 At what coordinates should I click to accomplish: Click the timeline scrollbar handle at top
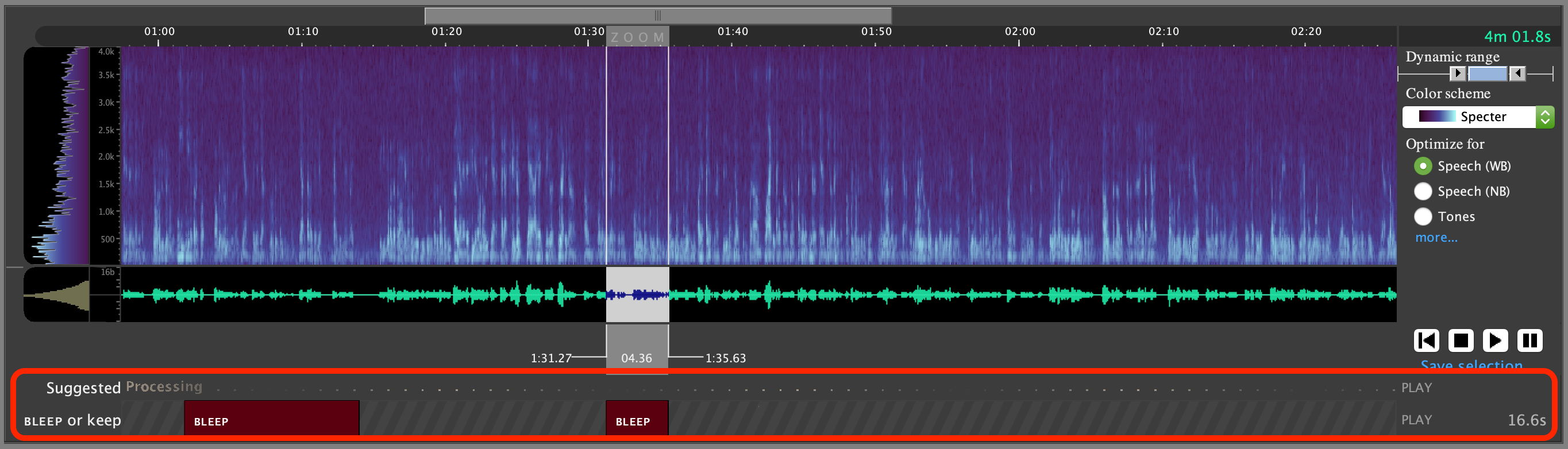tap(657, 15)
